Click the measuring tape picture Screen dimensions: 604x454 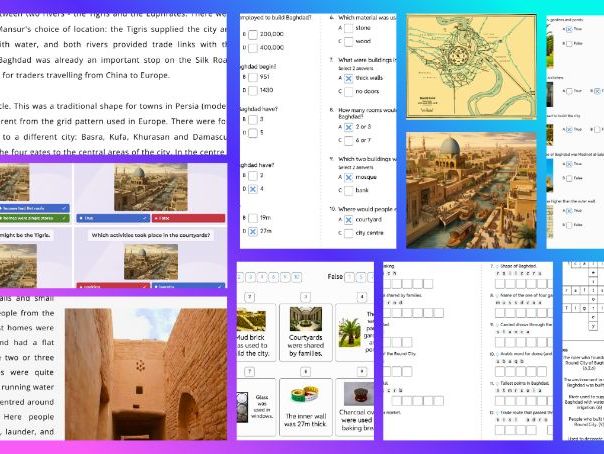coord(305,397)
